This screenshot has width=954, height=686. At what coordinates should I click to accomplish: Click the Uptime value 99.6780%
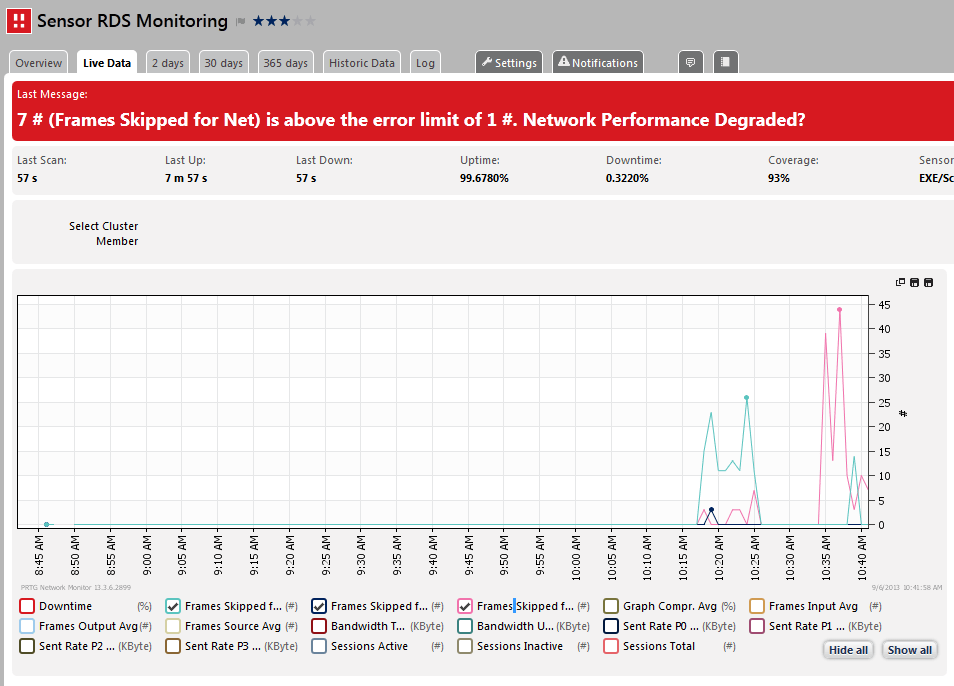[x=484, y=178]
